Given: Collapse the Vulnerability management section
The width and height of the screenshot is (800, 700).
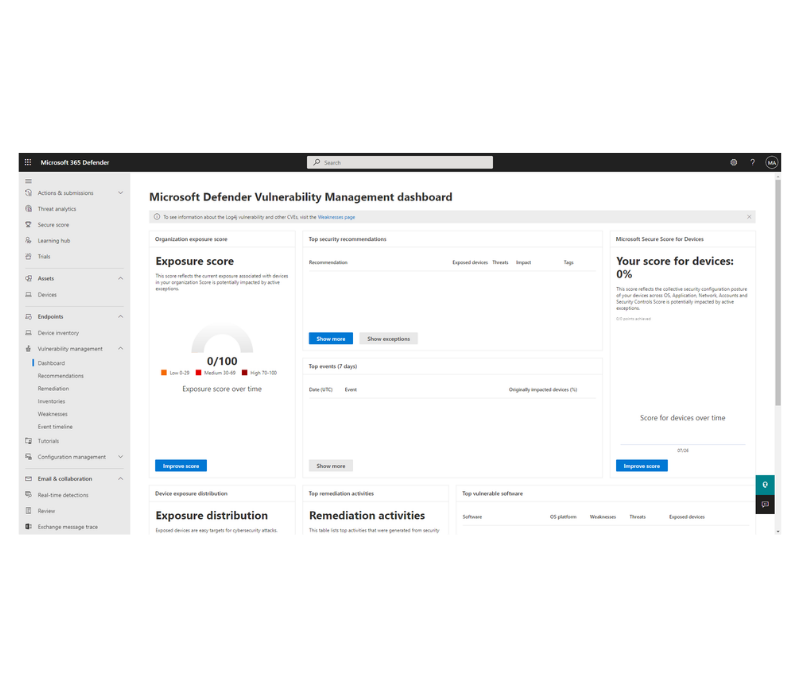Looking at the screenshot, I should (x=121, y=348).
